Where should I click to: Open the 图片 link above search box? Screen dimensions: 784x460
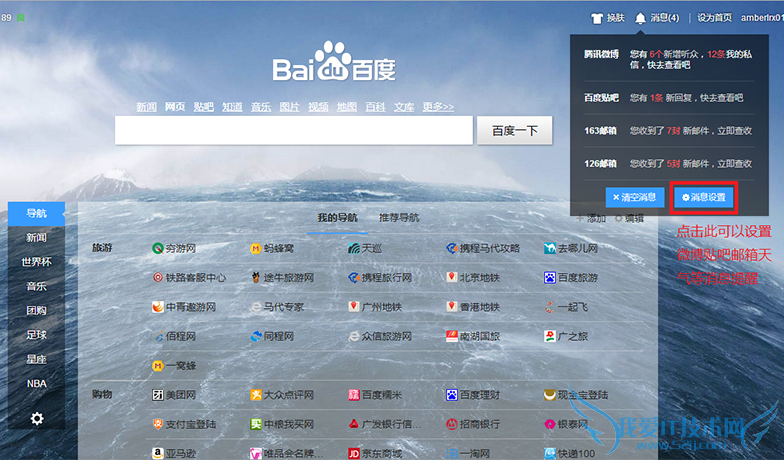[290, 106]
